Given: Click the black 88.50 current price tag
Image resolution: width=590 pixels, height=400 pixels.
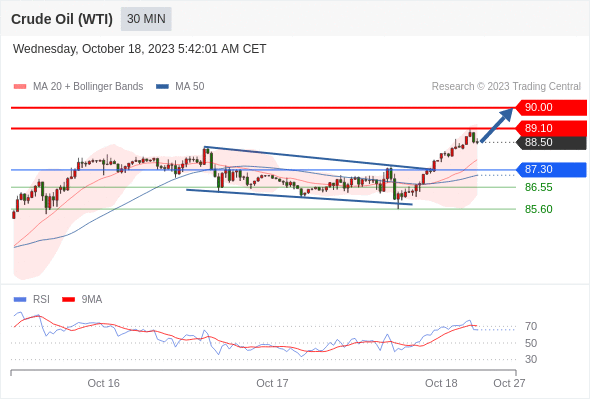Looking at the screenshot, I should [x=551, y=143].
